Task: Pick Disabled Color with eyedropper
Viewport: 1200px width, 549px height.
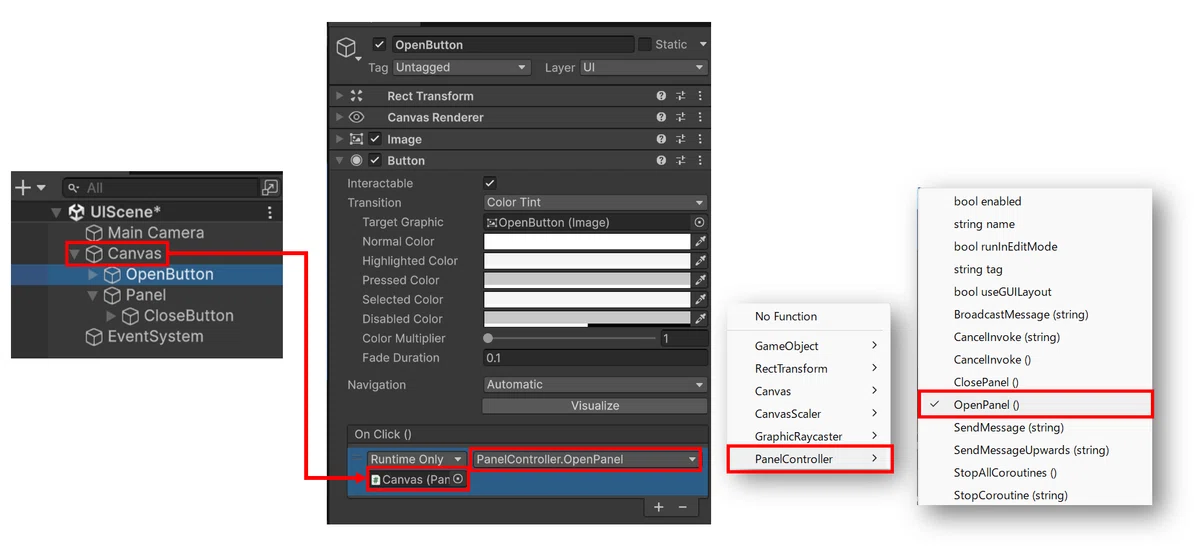Action: (x=701, y=319)
